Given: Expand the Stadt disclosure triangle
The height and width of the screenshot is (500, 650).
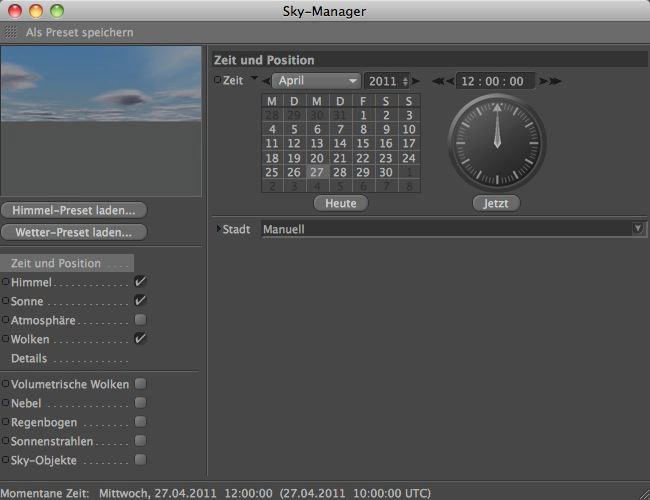Looking at the screenshot, I should click(218, 229).
